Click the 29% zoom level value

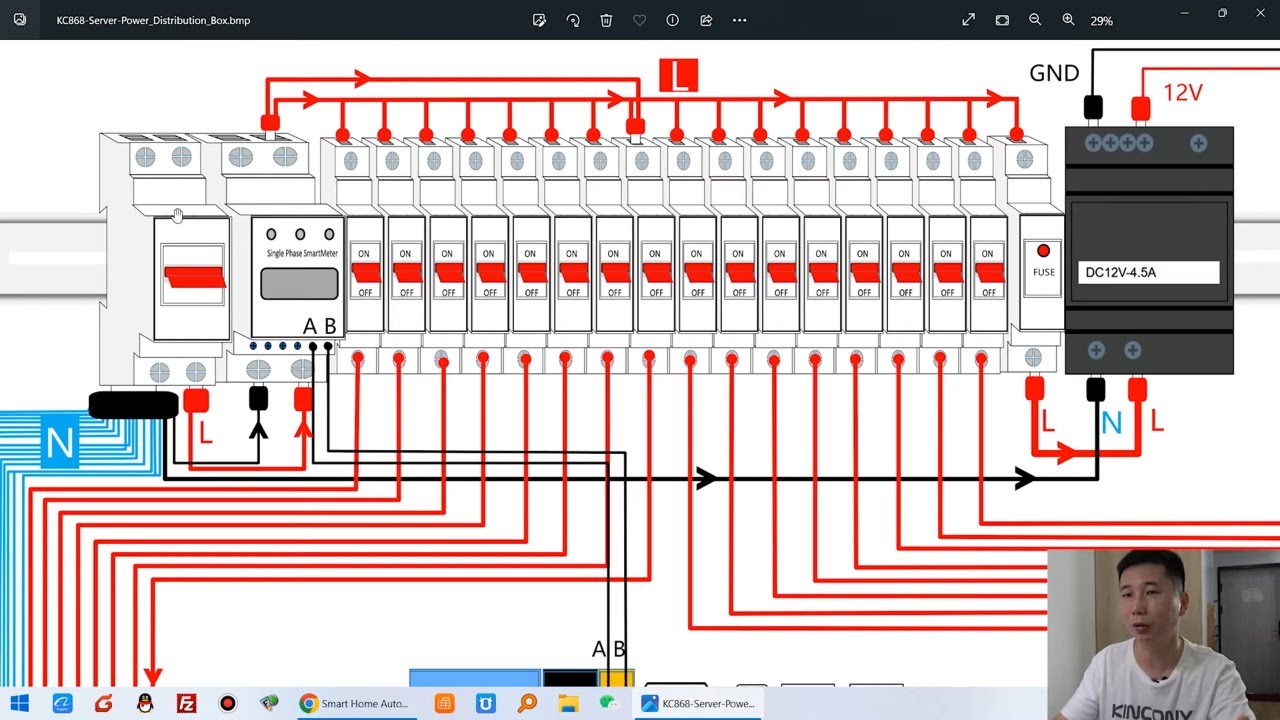click(x=1101, y=20)
